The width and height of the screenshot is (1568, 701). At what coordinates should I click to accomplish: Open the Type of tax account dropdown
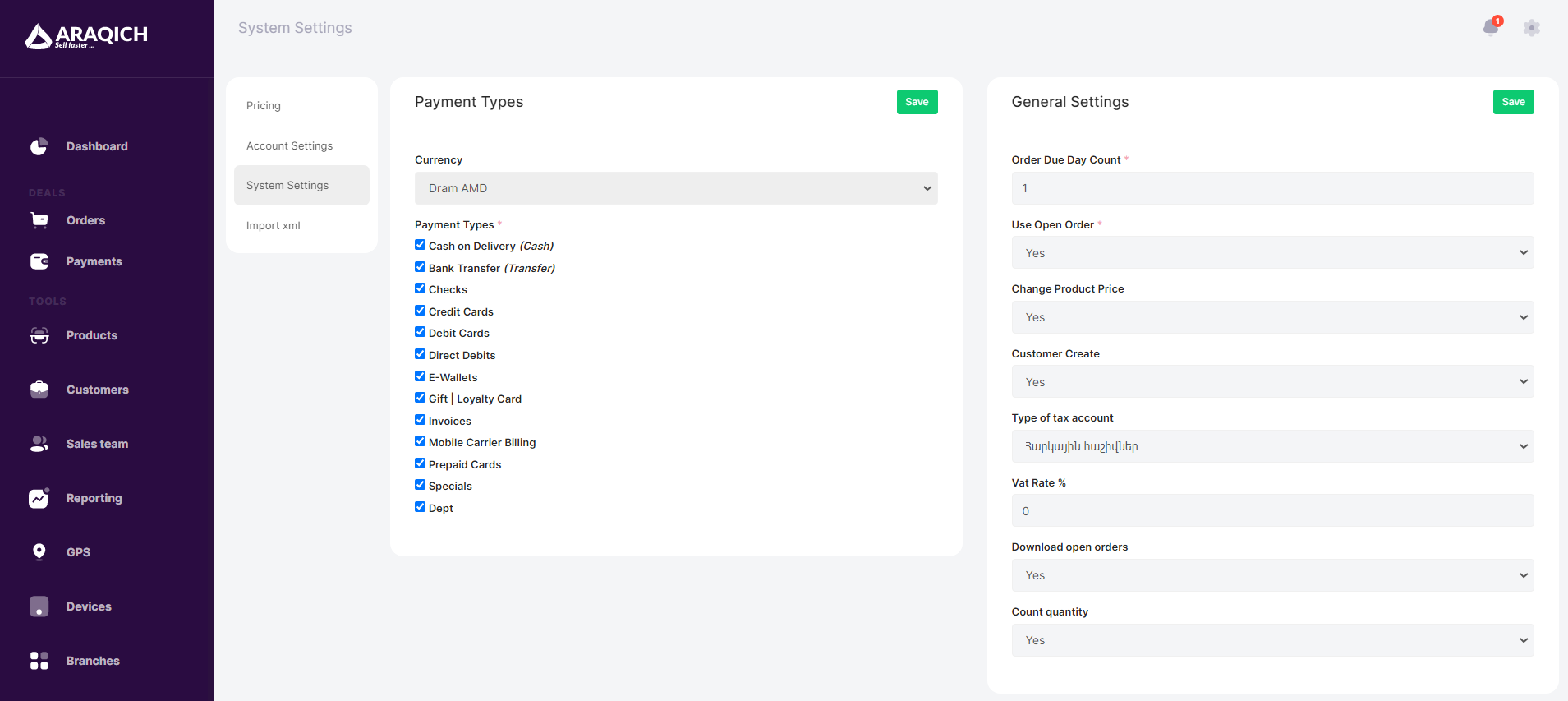(x=1271, y=446)
